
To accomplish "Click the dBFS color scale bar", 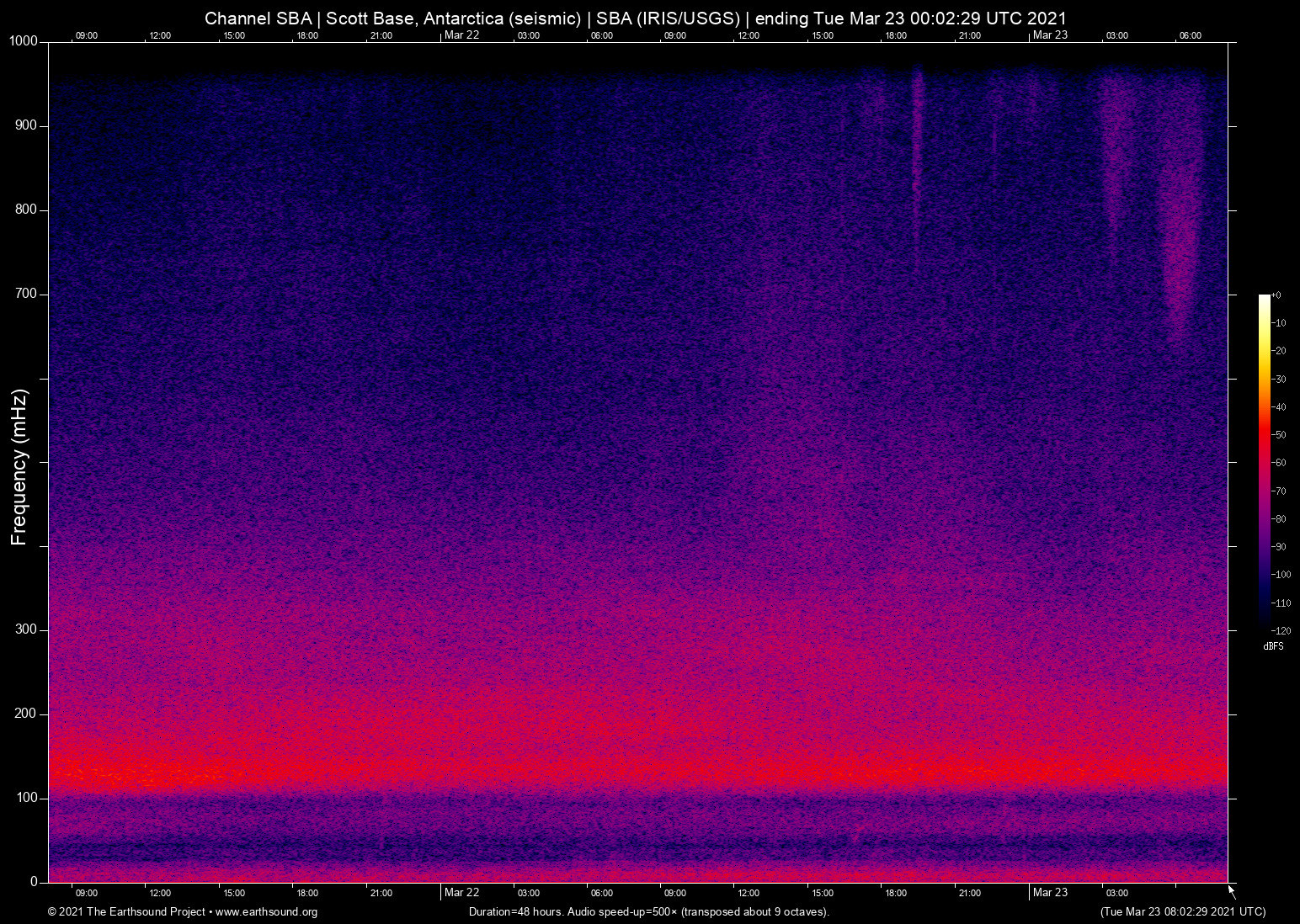I will [x=1264, y=461].
